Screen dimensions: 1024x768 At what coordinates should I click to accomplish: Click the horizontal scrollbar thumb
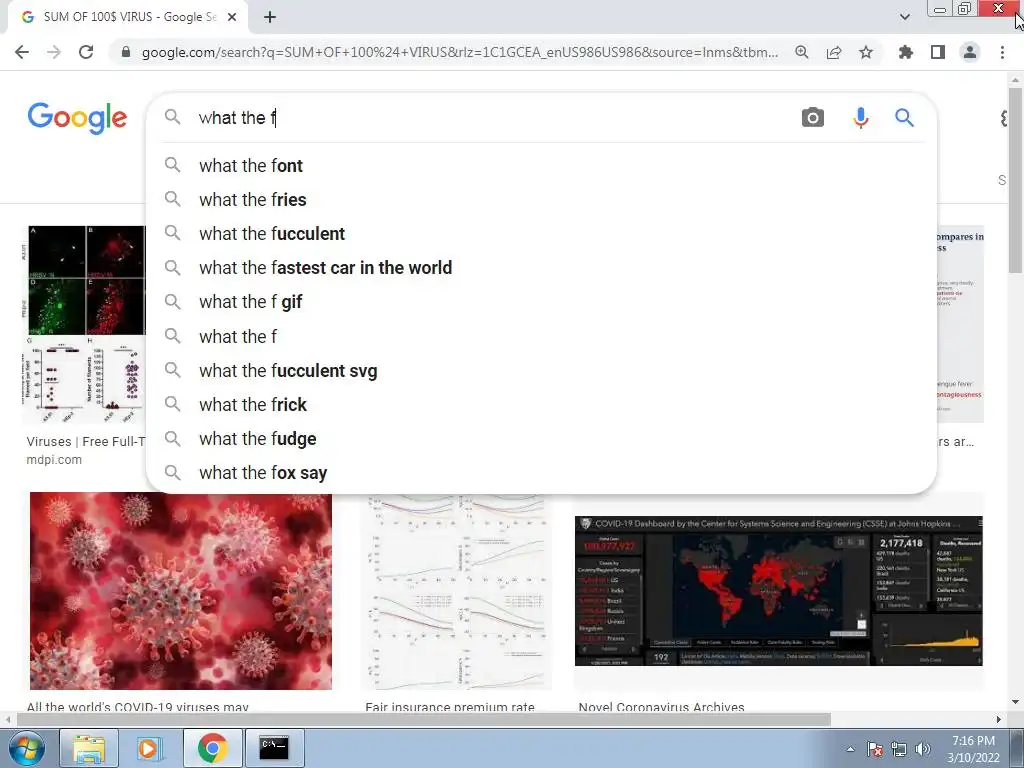click(423, 719)
